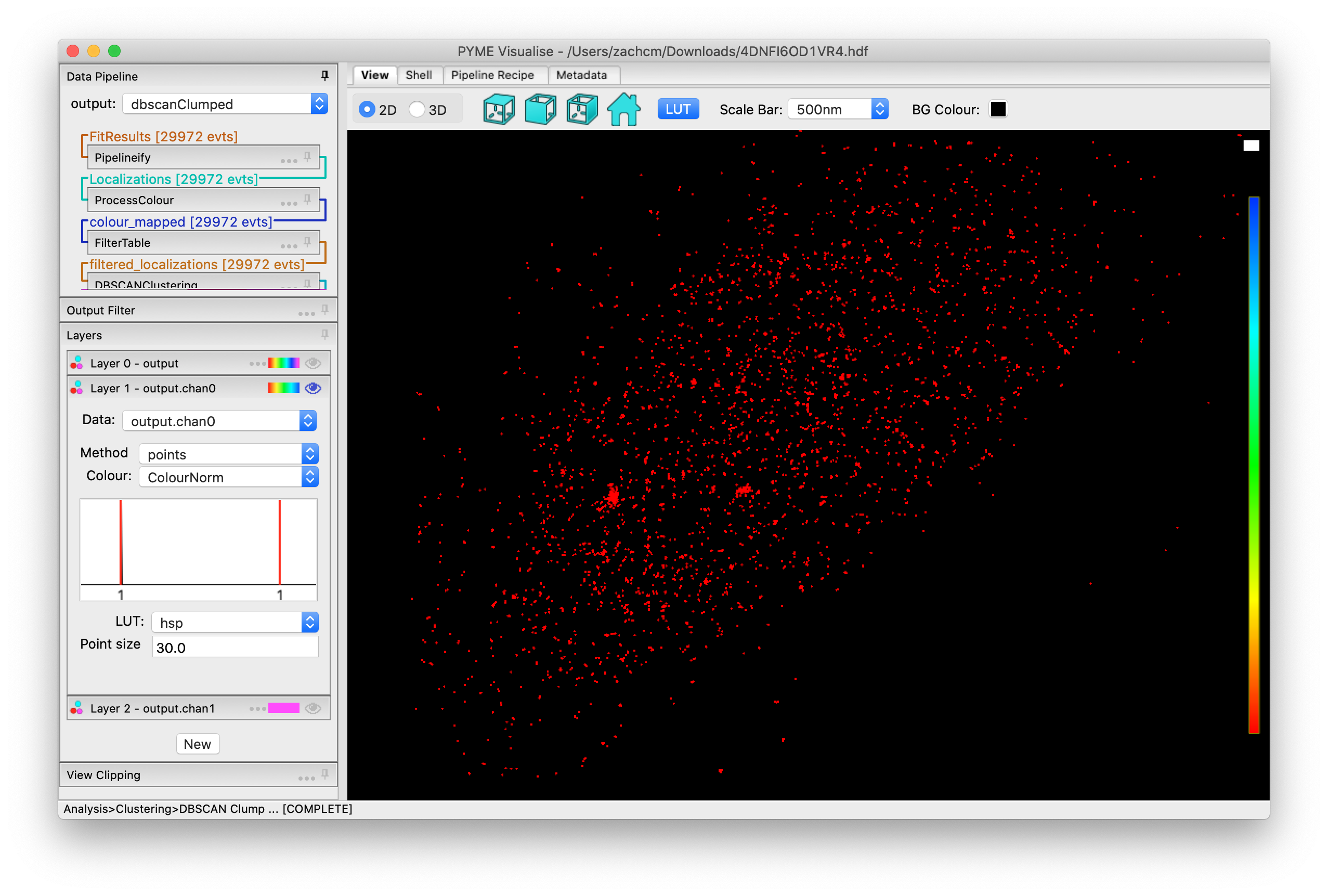The width and height of the screenshot is (1328, 896).
Task: Click the pin icon on Pipelineify module
Action: click(307, 156)
